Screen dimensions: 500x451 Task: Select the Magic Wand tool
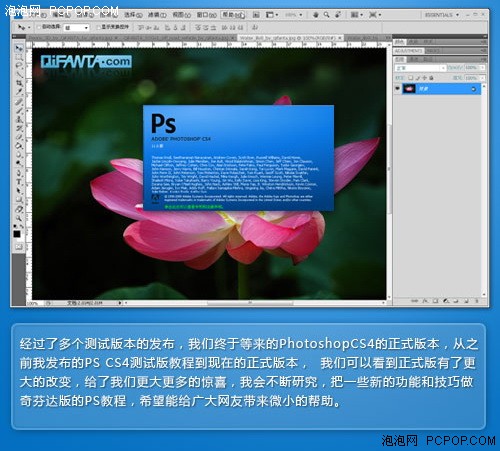coord(19,74)
